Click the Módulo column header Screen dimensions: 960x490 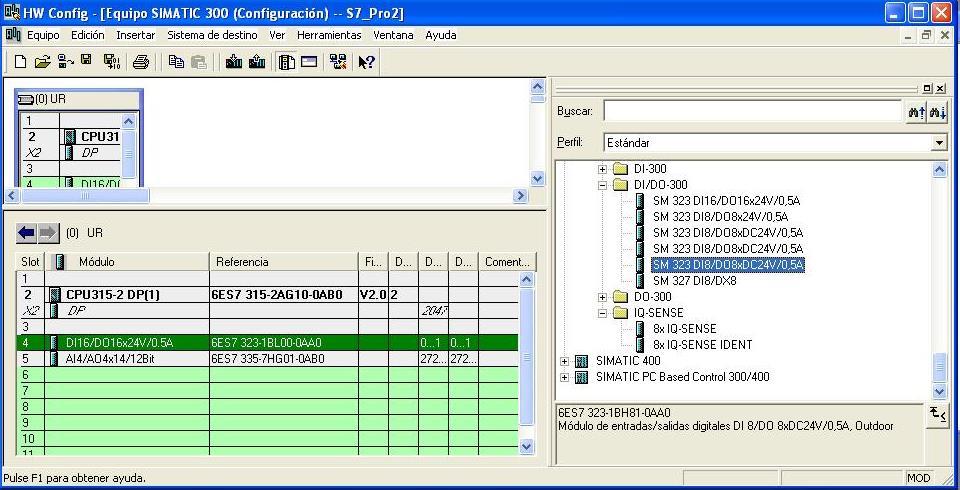pos(127,262)
